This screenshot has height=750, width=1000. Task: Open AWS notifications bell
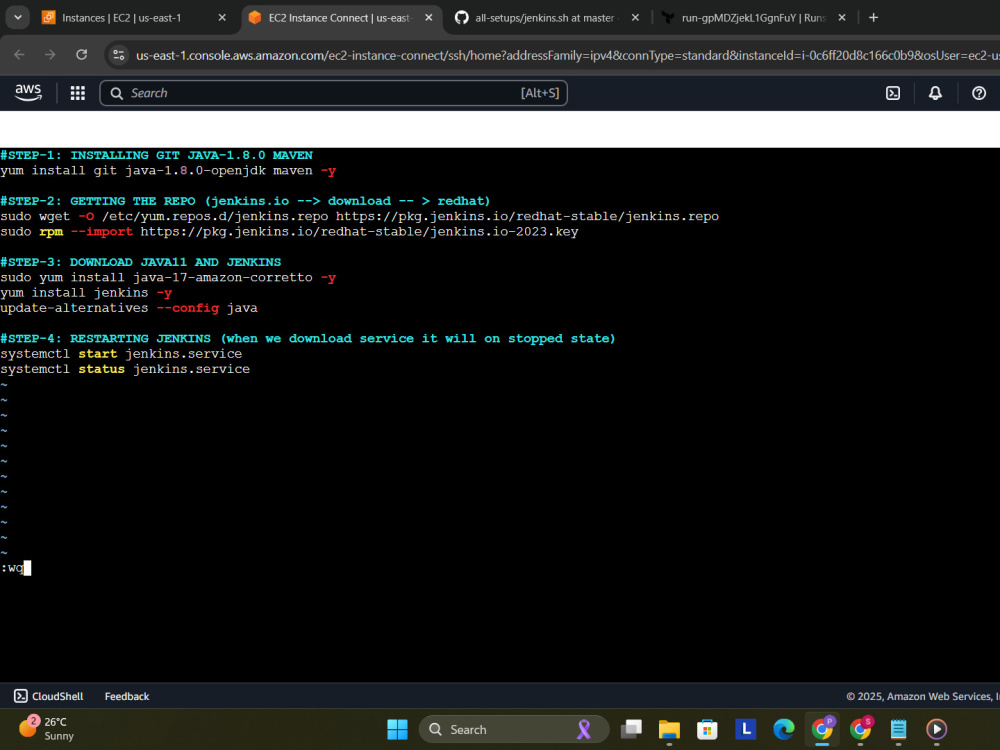[x=935, y=93]
